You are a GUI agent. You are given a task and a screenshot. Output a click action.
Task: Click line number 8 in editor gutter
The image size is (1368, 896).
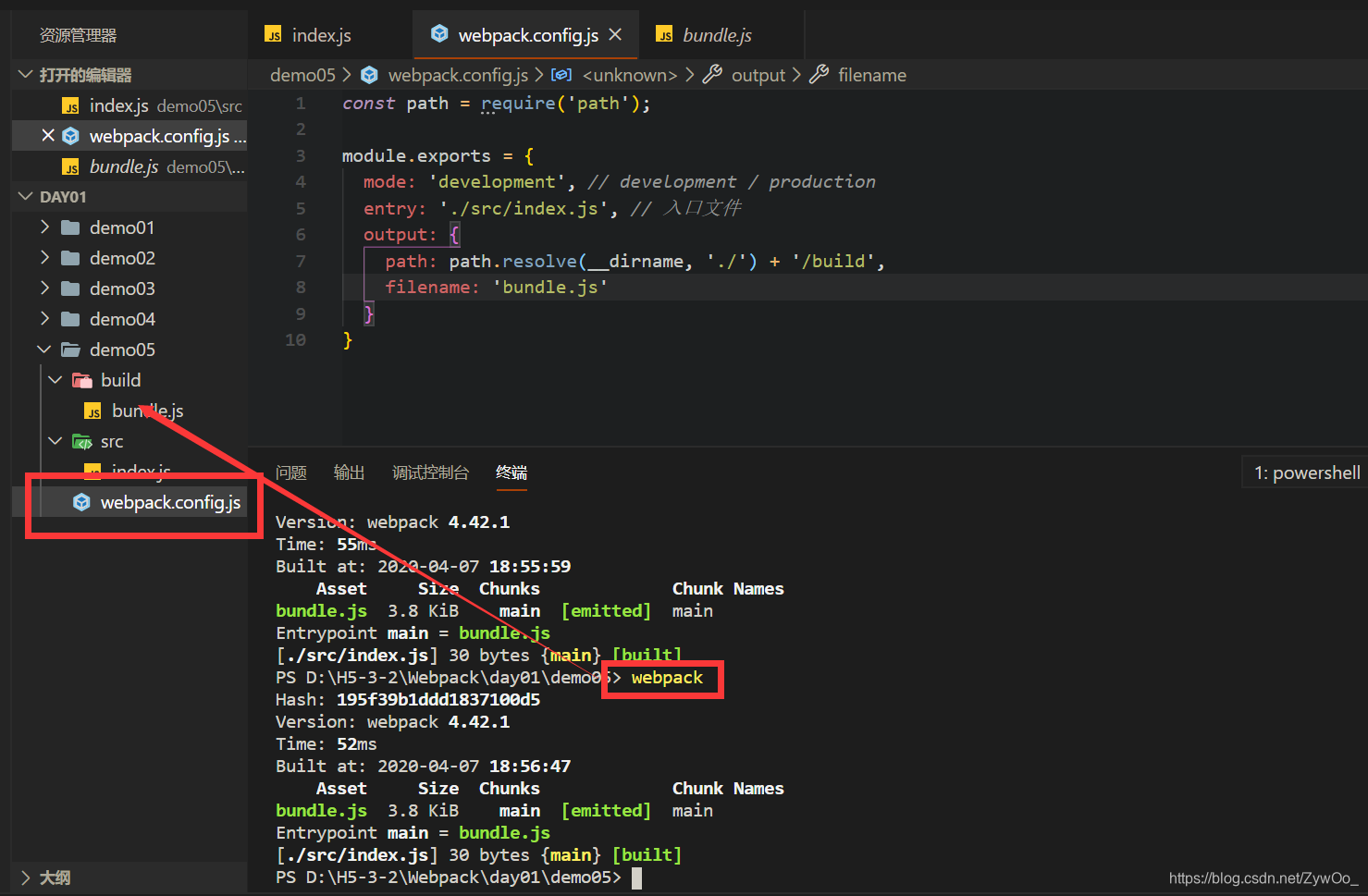coord(301,287)
